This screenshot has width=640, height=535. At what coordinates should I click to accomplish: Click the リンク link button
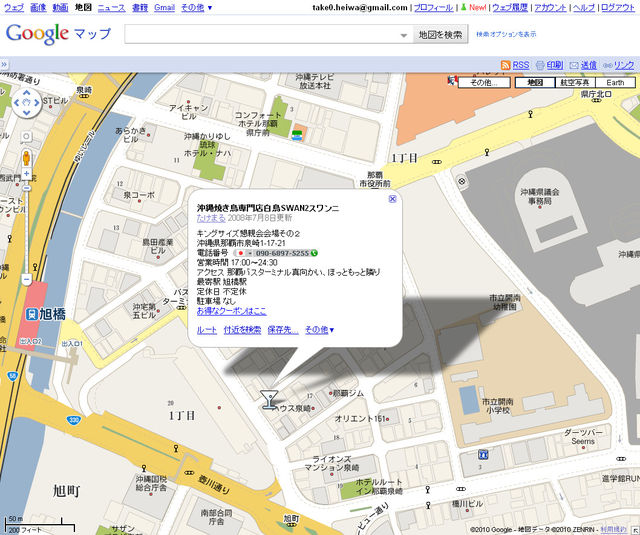624,65
